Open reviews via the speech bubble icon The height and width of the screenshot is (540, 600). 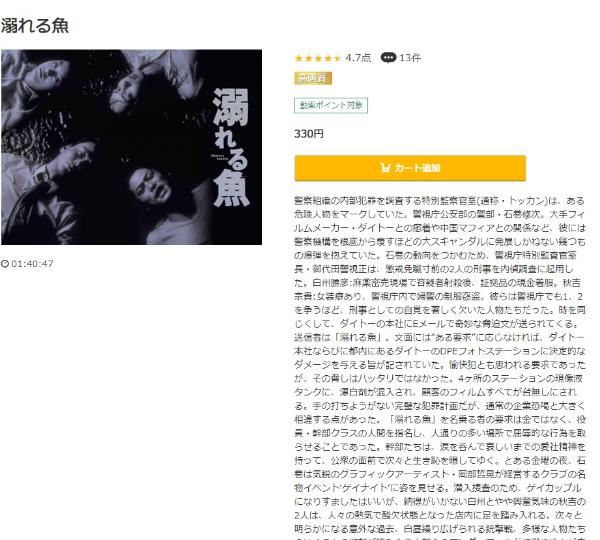(x=388, y=58)
